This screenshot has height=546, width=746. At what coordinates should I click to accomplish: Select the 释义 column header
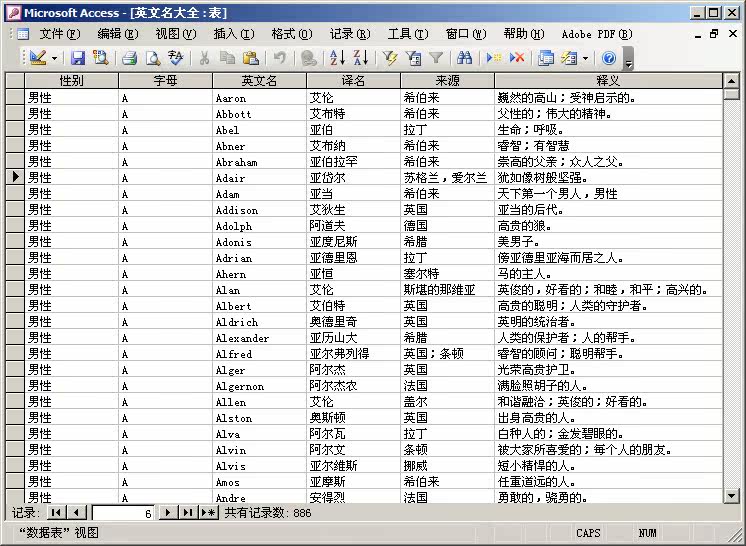point(608,80)
